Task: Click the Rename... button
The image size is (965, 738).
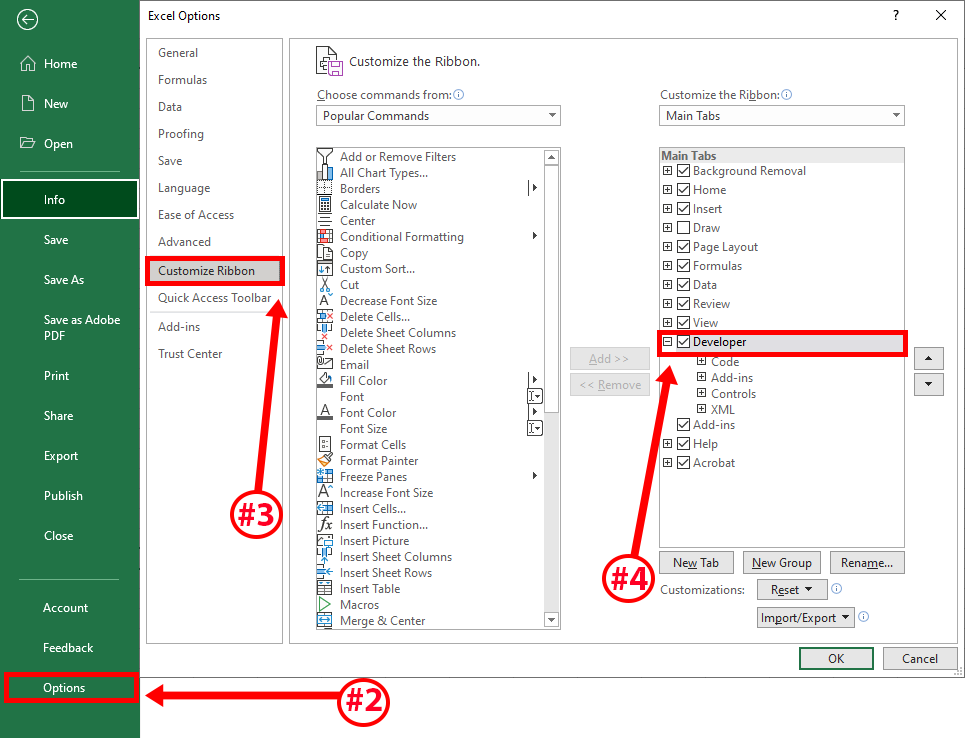Action: 867,563
